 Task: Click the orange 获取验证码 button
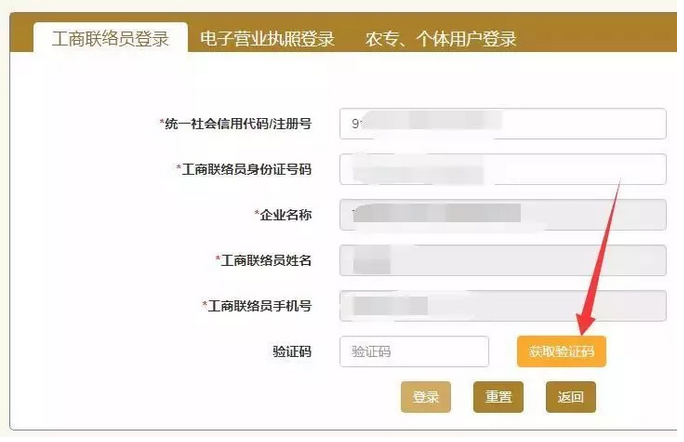click(561, 351)
